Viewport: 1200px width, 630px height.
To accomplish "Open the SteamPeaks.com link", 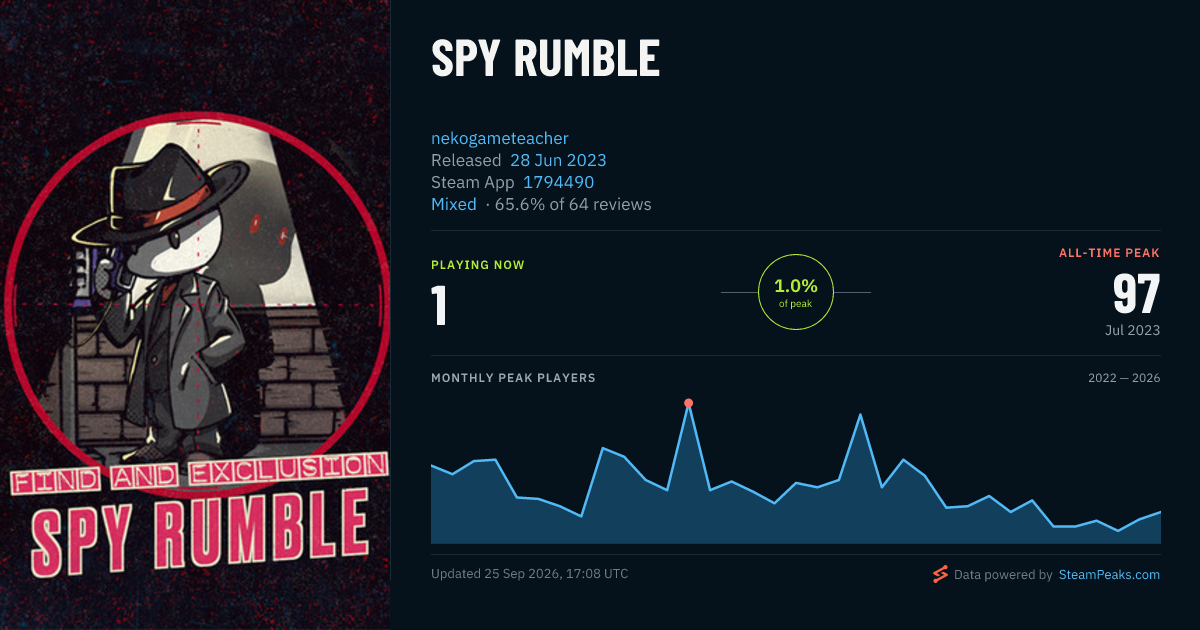I will 1109,575.
